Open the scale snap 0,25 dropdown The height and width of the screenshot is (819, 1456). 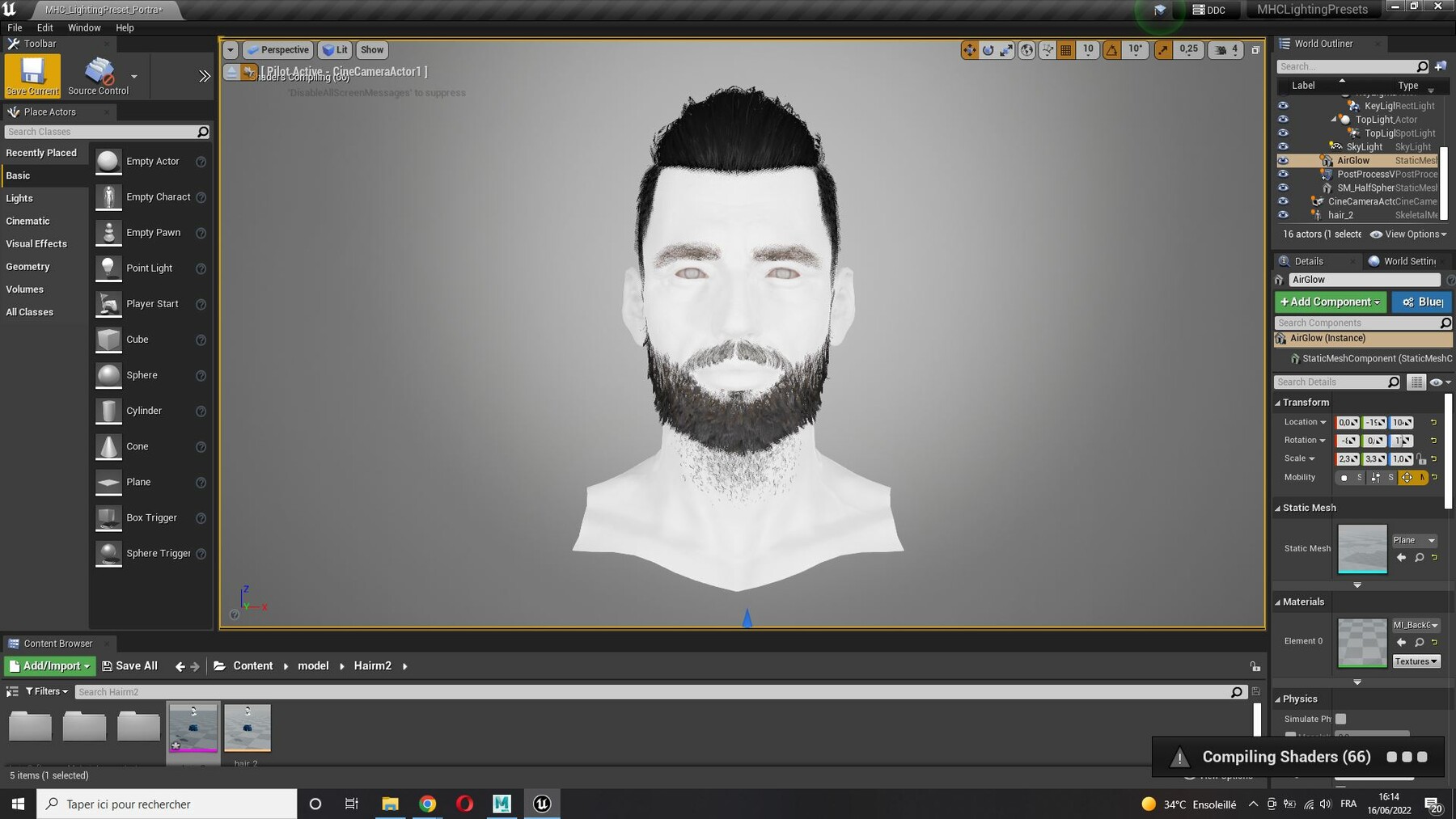click(1188, 50)
